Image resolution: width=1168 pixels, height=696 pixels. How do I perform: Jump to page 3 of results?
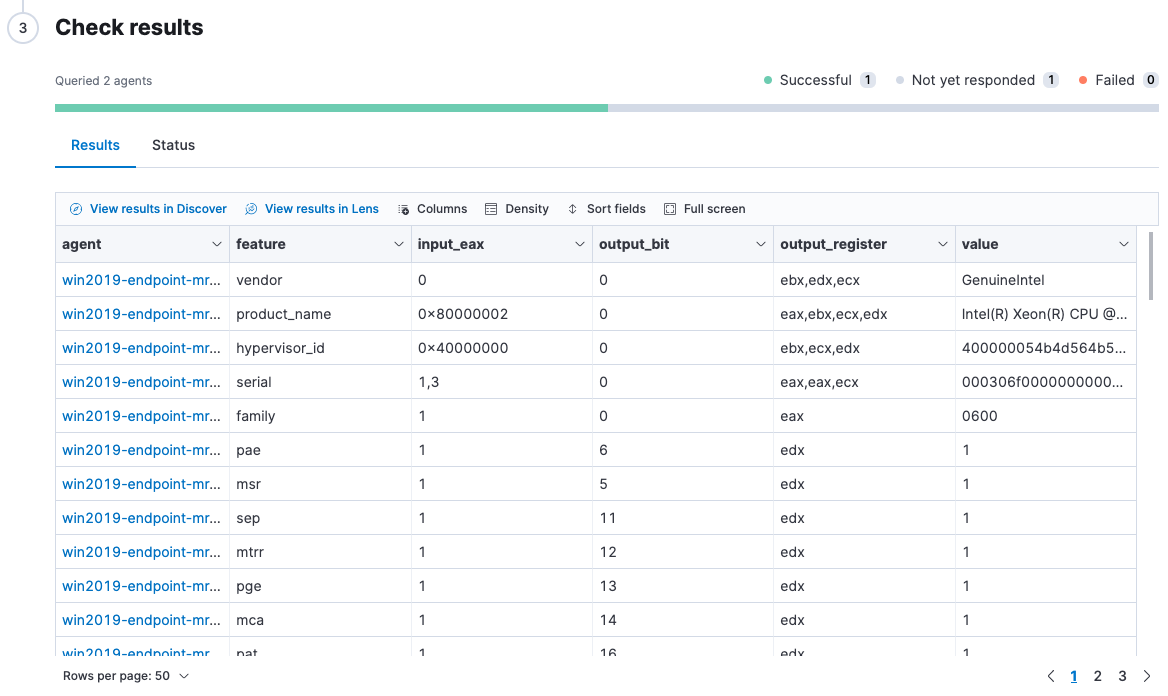[1122, 676]
